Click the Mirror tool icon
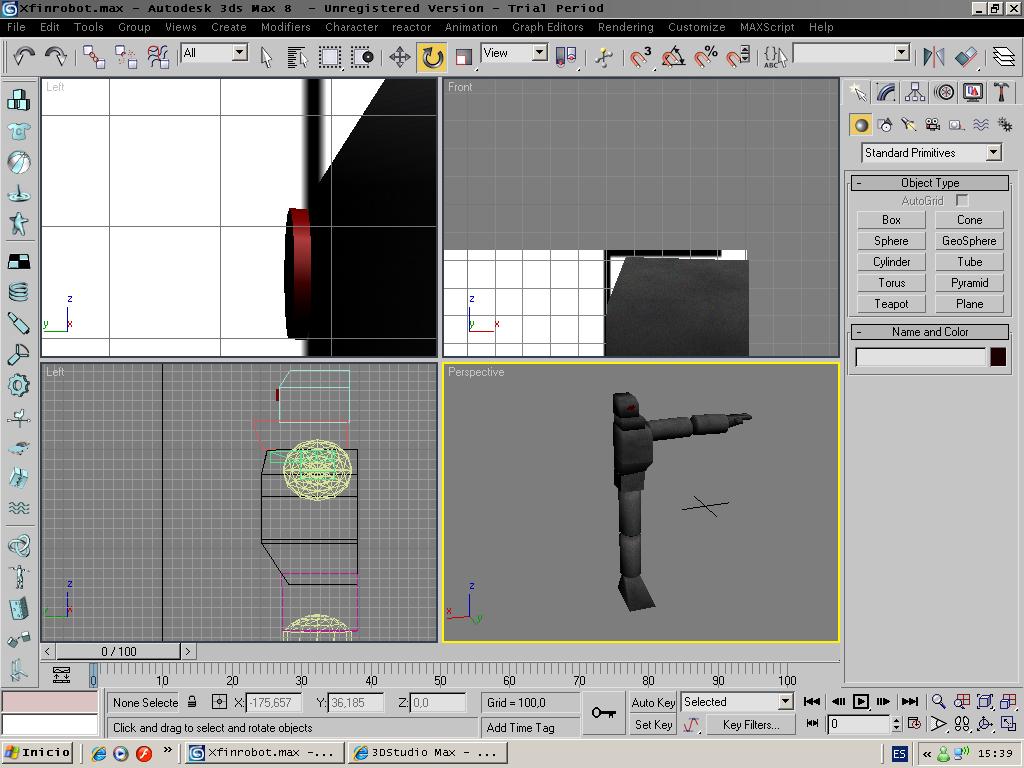Image resolution: width=1024 pixels, height=768 pixels. [x=933, y=56]
